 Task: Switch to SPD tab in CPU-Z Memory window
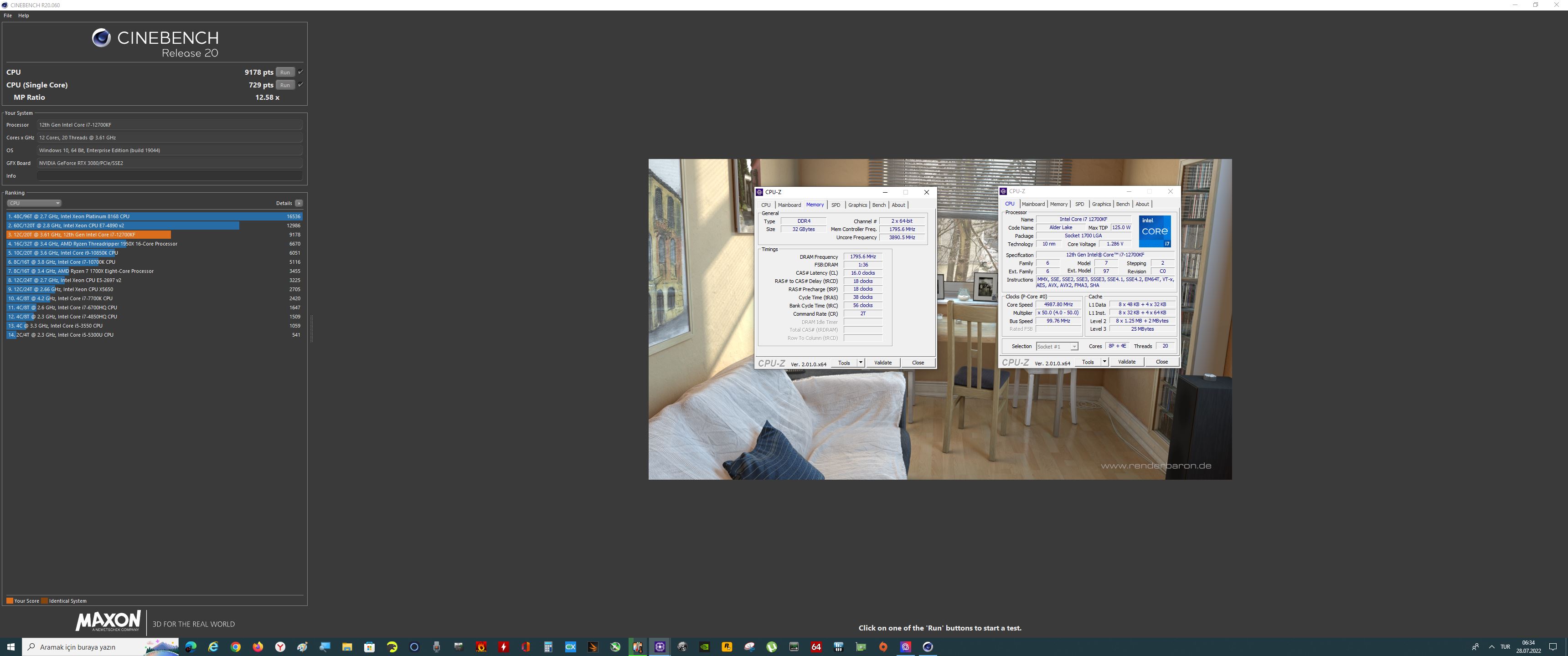tap(836, 205)
